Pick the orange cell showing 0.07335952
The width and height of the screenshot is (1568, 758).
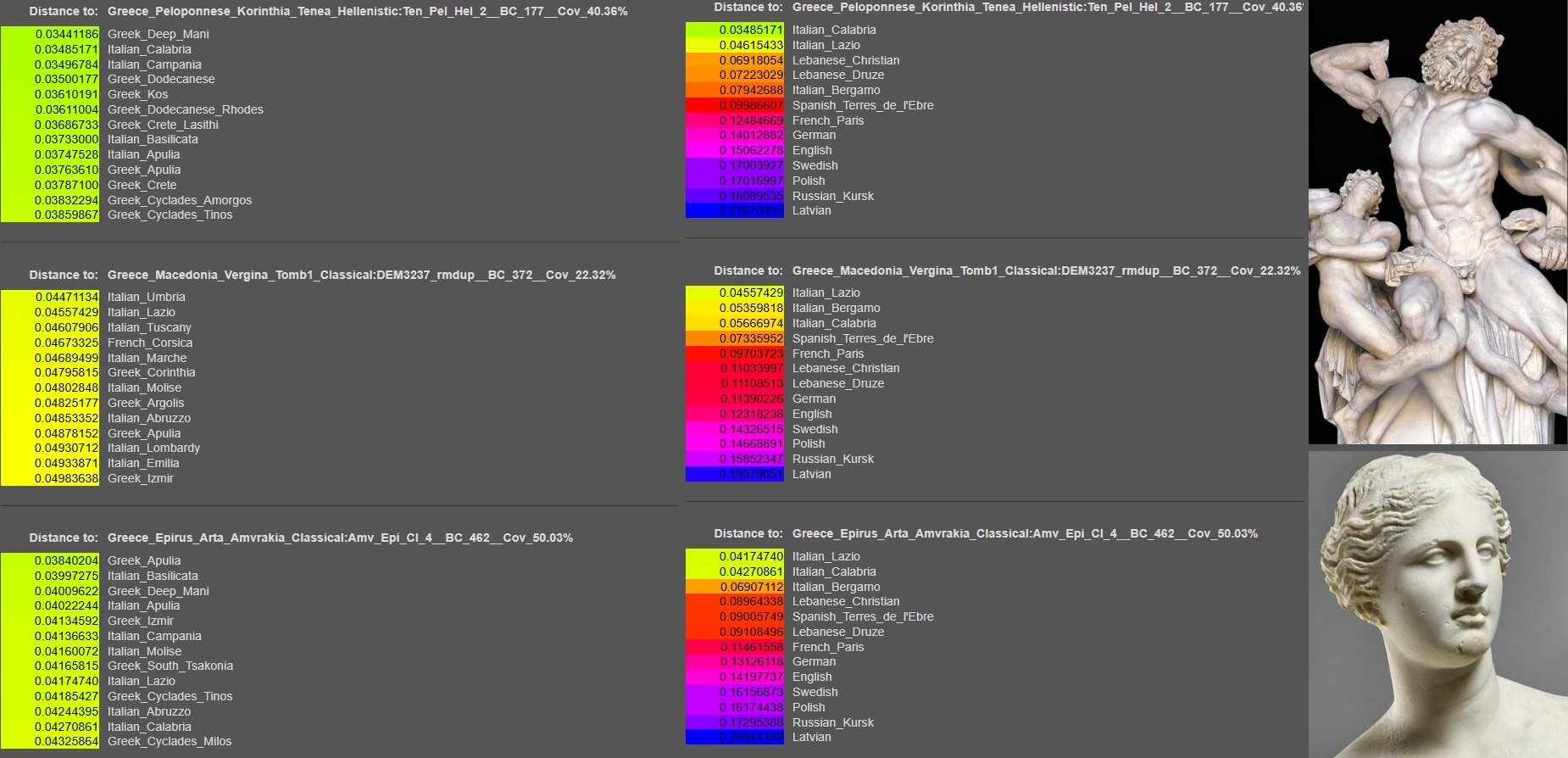[735, 338]
